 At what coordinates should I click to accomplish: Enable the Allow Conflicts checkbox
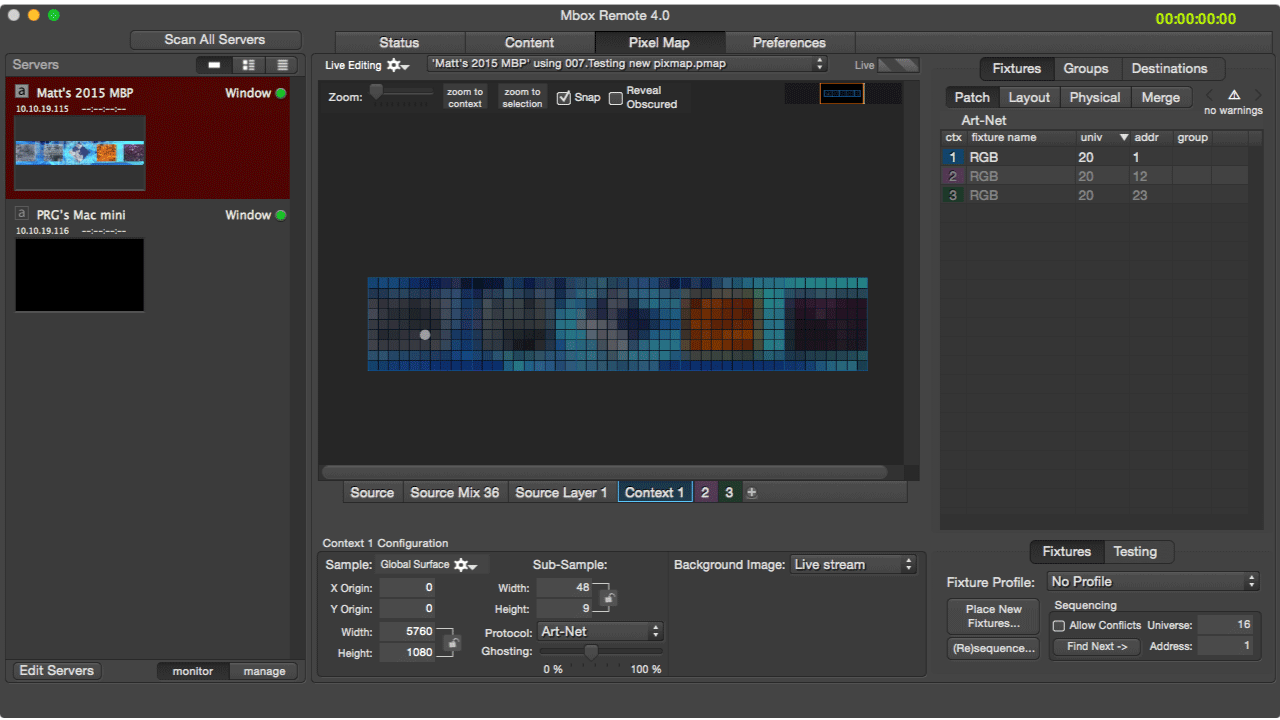(1059, 626)
